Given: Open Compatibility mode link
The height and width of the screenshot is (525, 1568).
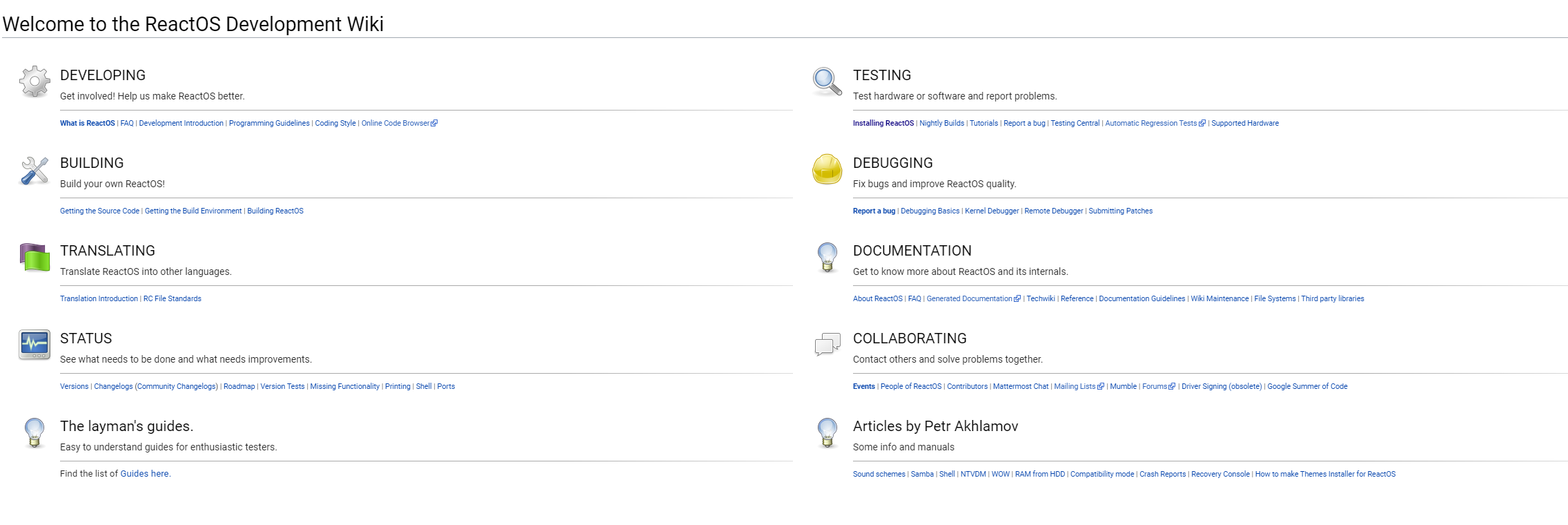Looking at the screenshot, I should (x=1102, y=474).
